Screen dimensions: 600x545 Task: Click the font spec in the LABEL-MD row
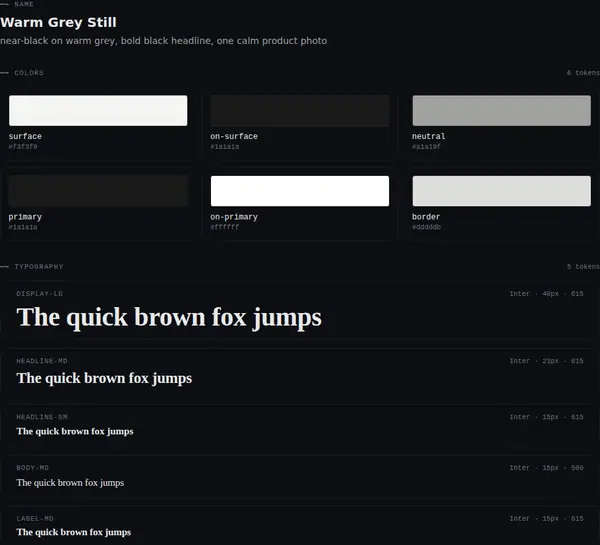(x=546, y=519)
